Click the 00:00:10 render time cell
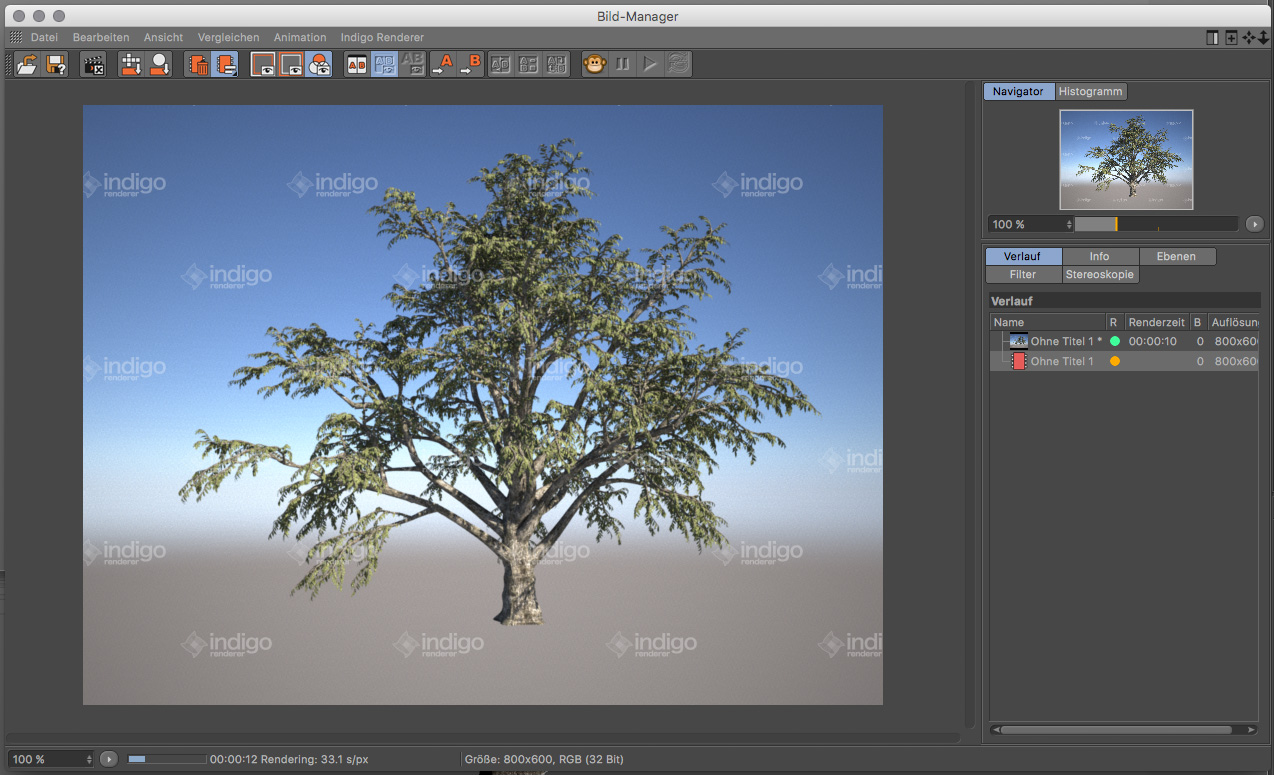Viewport: 1274px width, 775px height. tap(1152, 341)
